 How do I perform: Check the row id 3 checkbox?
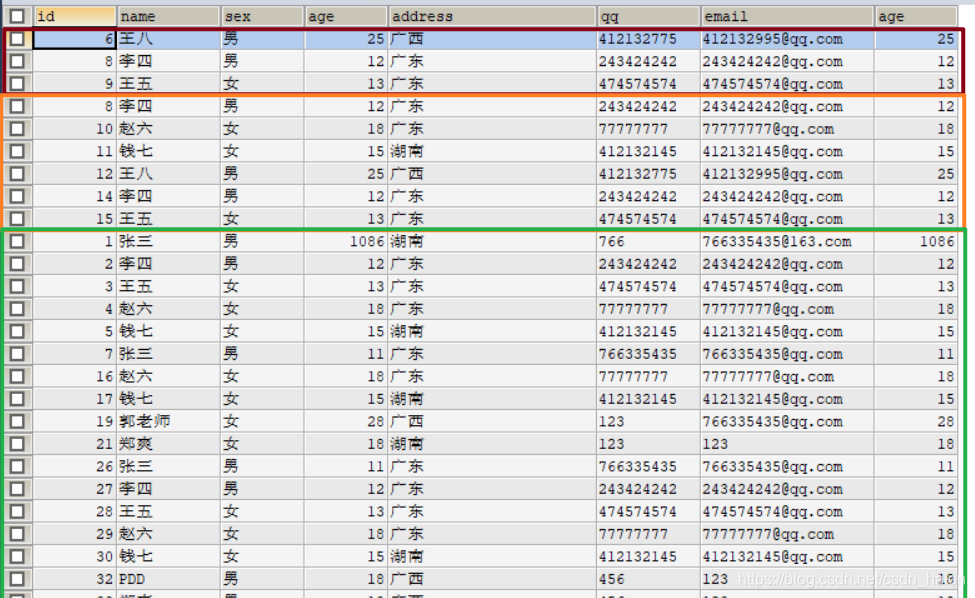[x=17, y=286]
